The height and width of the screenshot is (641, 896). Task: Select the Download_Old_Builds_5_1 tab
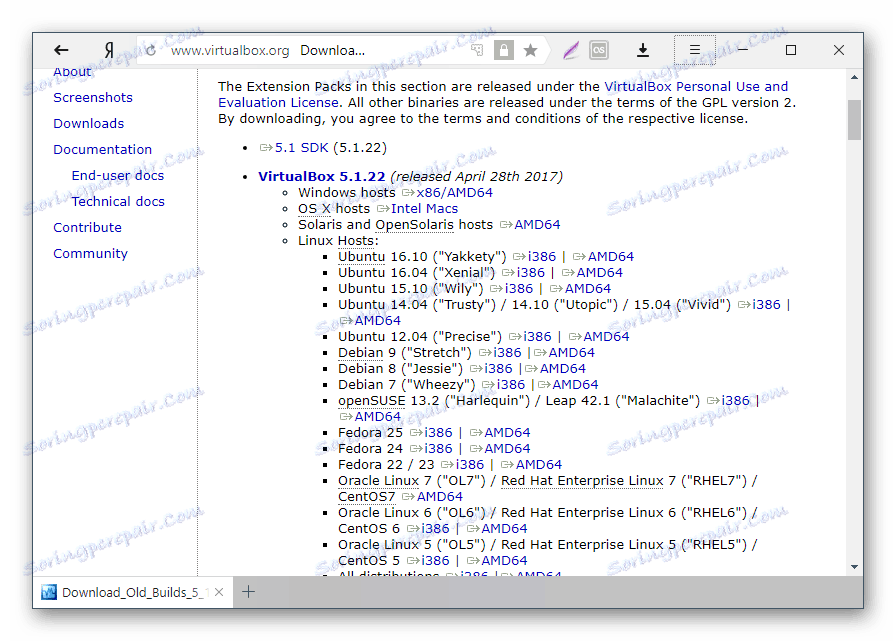[133, 592]
